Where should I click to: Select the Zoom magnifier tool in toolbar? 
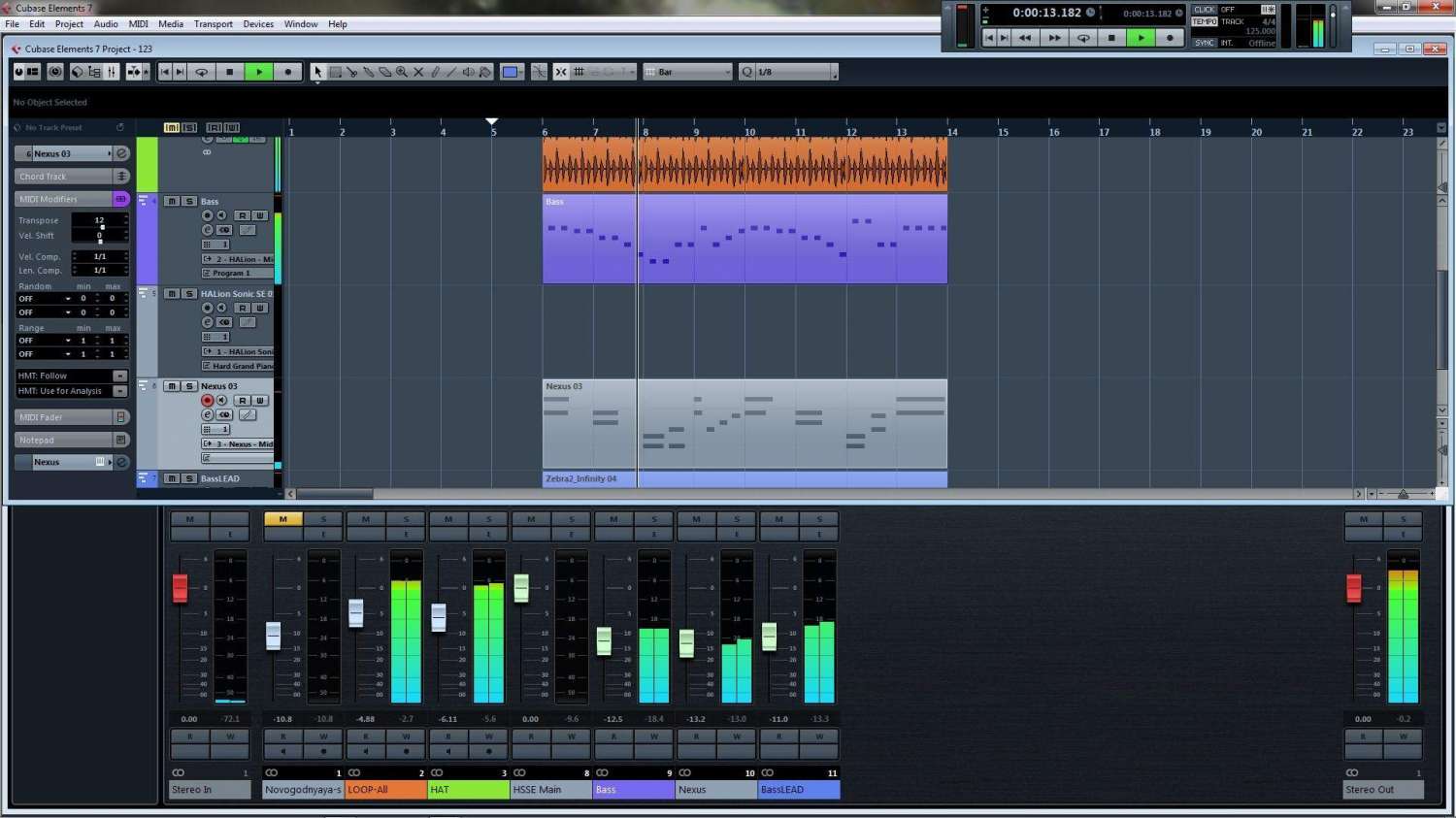[x=402, y=72]
